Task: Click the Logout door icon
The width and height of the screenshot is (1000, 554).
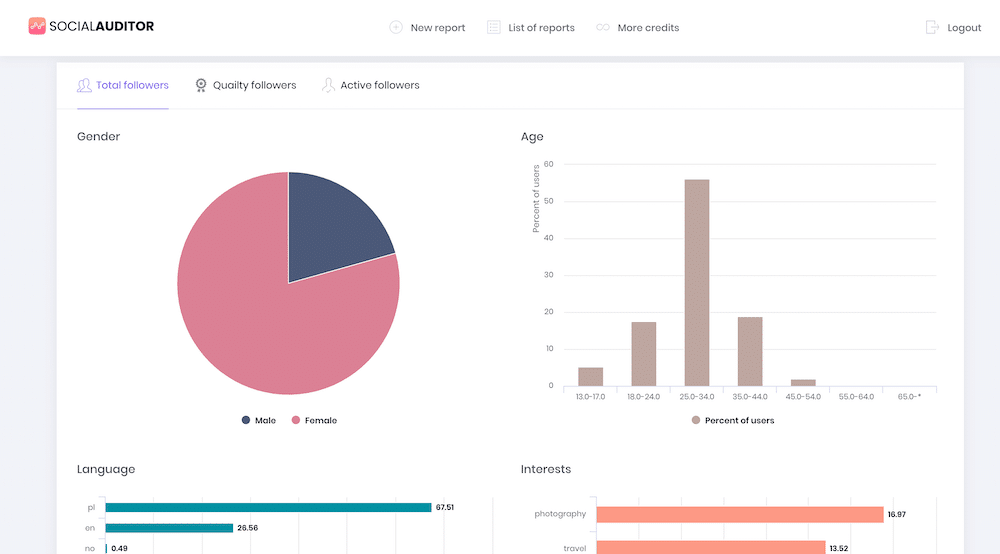Action: tap(933, 27)
